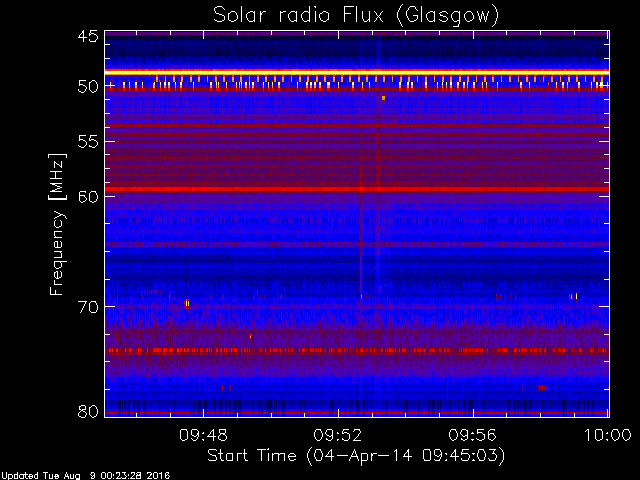This screenshot has height=480, width=640.
Task: Click the "80" frequency tick label
Action: coord(88,411)
